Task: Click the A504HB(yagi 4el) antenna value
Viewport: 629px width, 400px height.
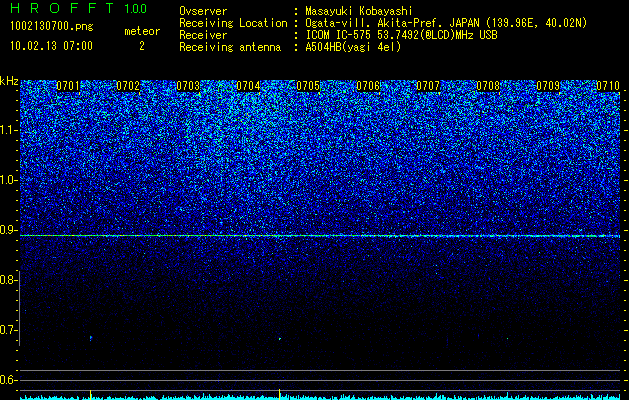Action: pyautogui.click(x=353, y=47)
